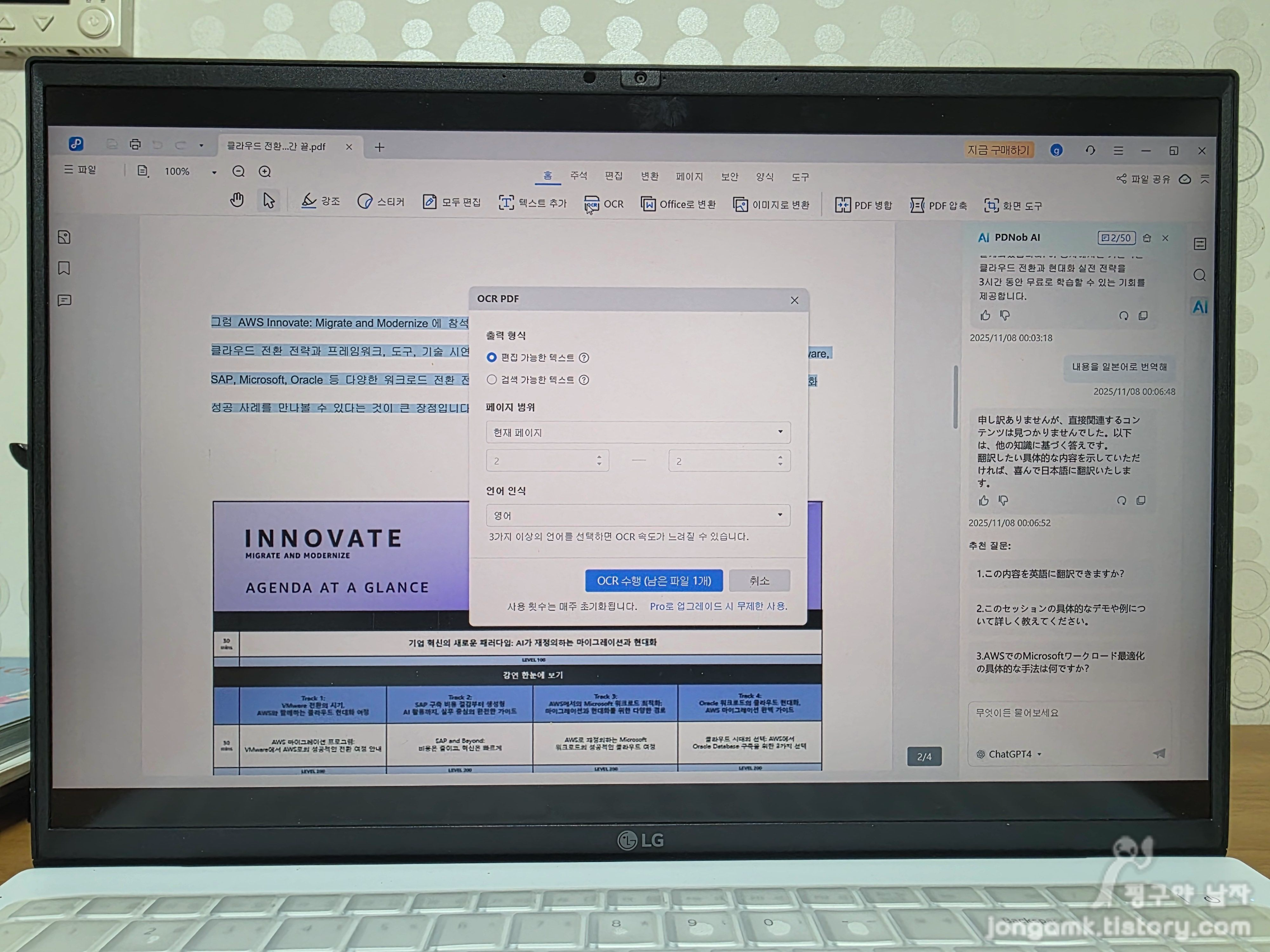
Task: Open the 보안 ribbon tab
Action: [x=730, y=177]
